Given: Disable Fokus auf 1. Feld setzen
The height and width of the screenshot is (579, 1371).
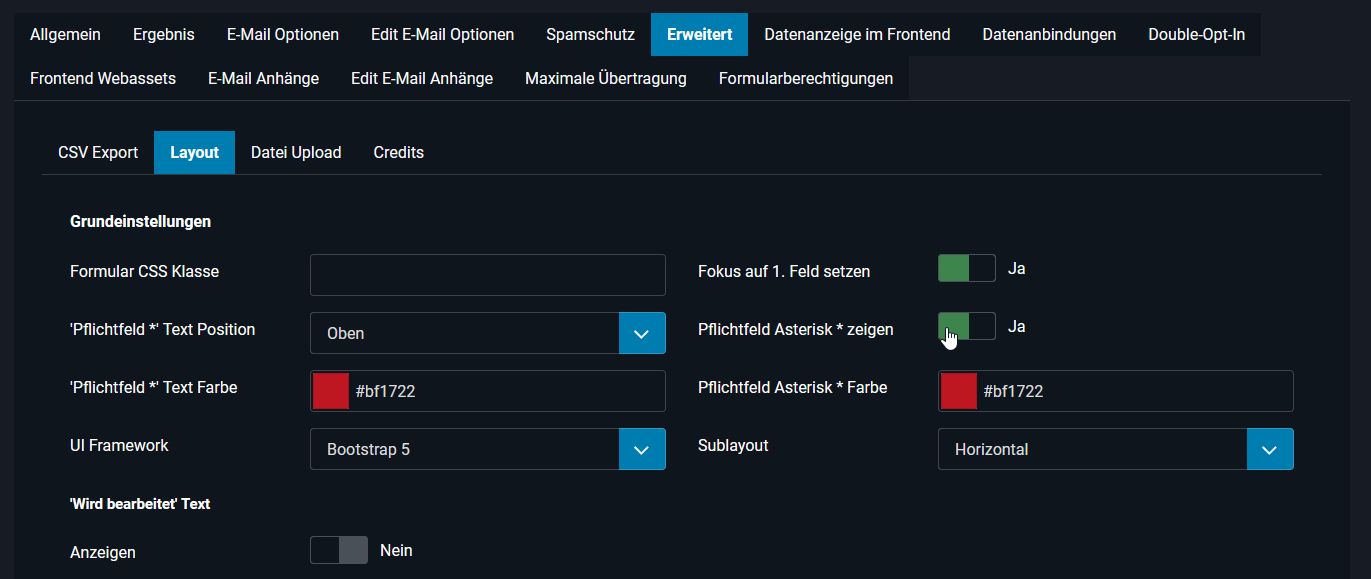Looking at the screenshot, I should pos(966,267).
